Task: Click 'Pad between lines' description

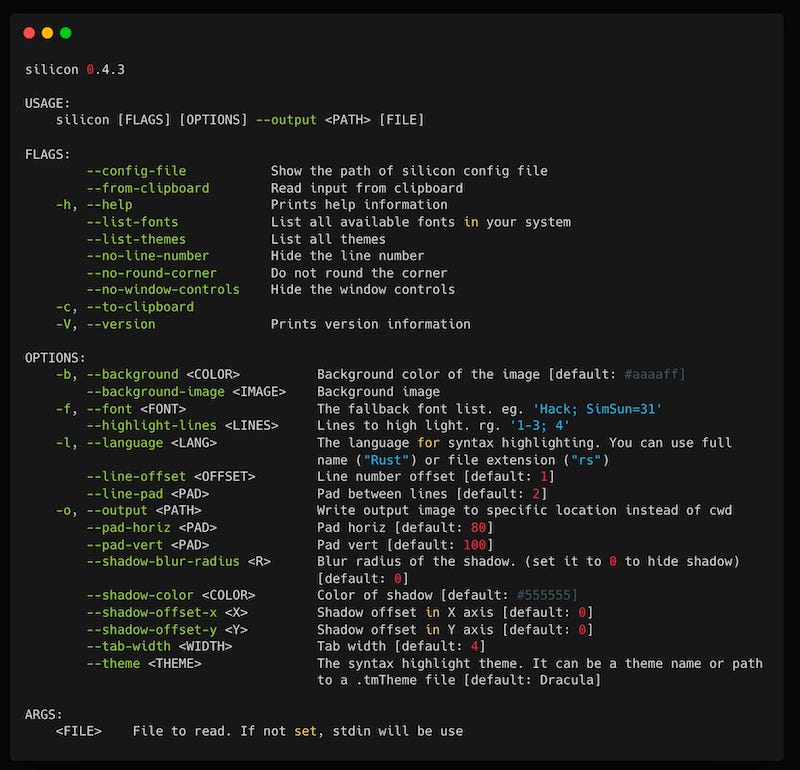Action: 382,494
